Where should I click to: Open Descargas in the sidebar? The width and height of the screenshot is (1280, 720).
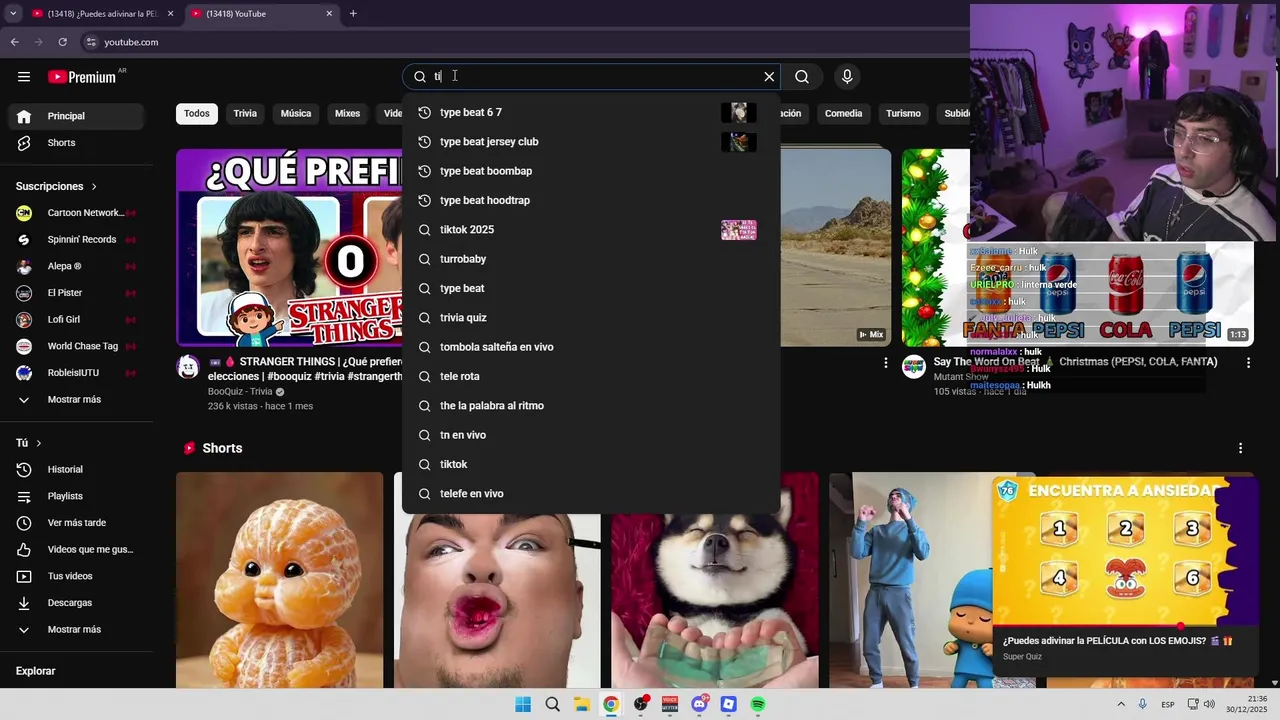76,603
